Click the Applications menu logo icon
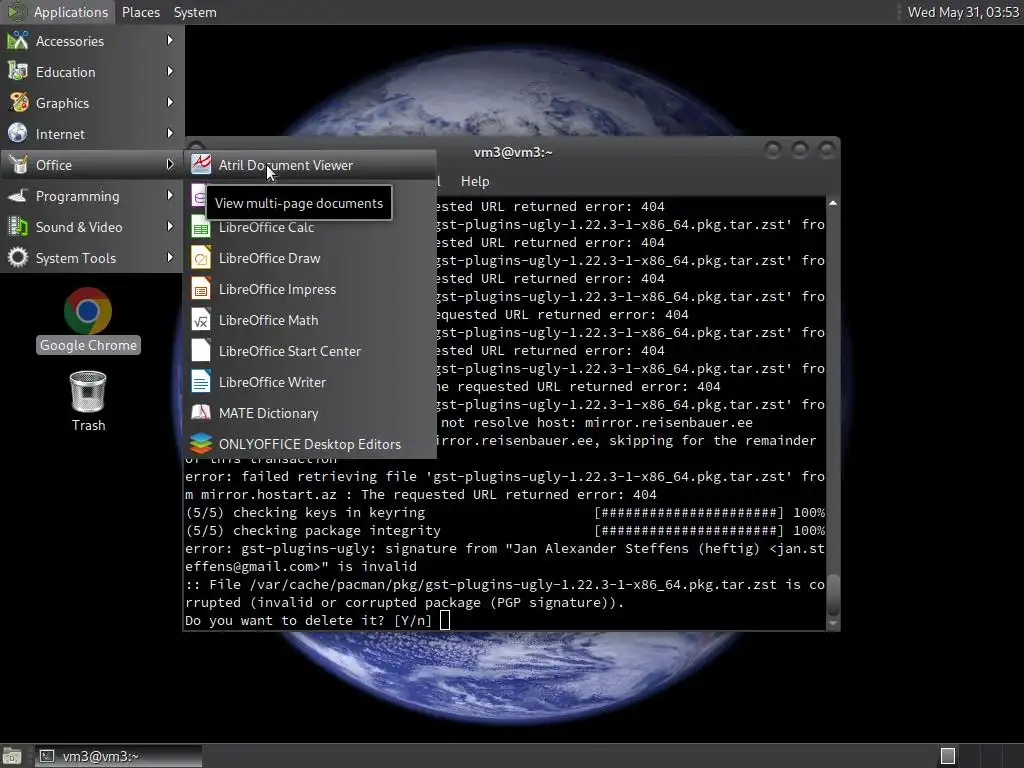Screen dimensions: 1024x768 click(17, 12)
